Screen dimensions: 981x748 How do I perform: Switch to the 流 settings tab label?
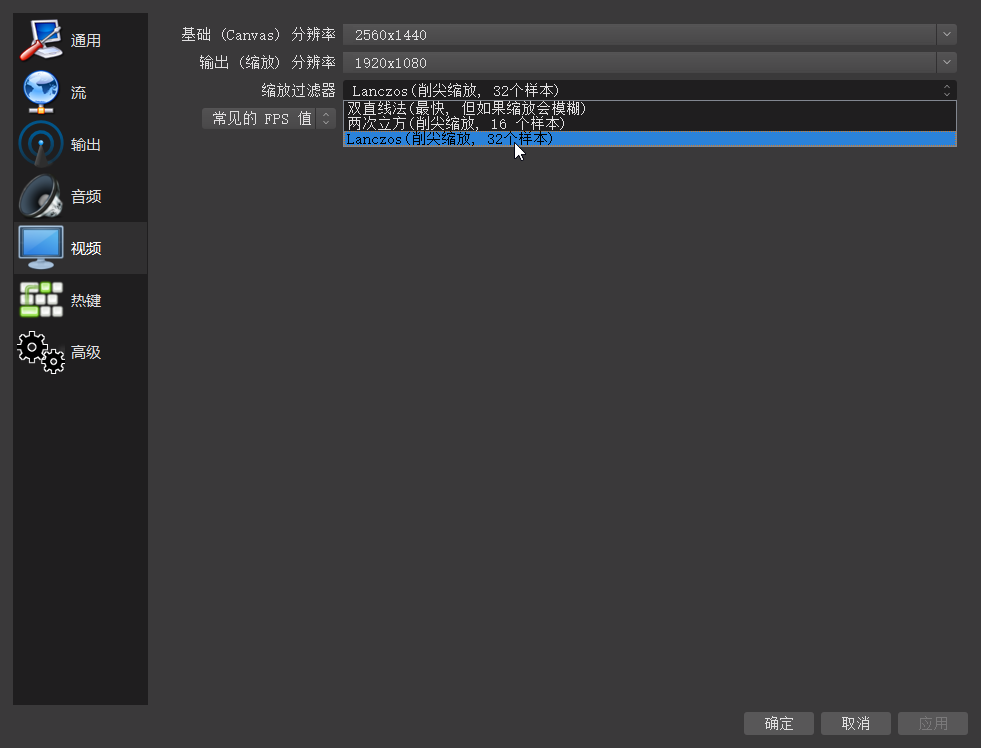[78, 93]
